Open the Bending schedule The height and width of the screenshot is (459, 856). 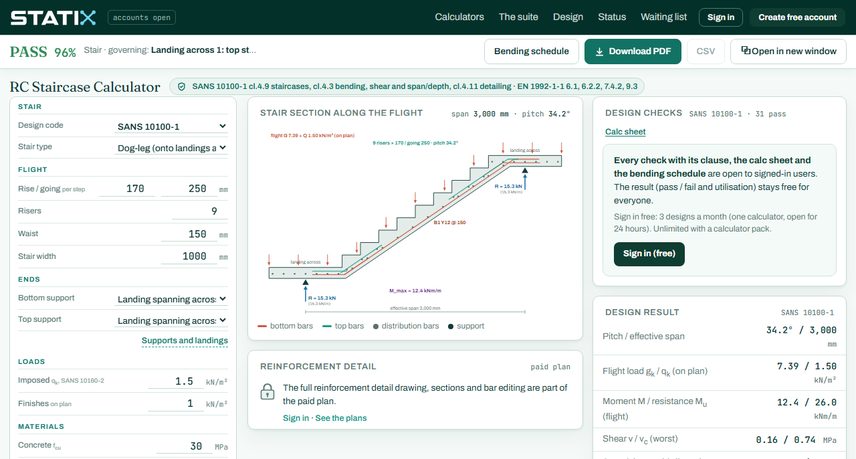(x=531, y=51)
